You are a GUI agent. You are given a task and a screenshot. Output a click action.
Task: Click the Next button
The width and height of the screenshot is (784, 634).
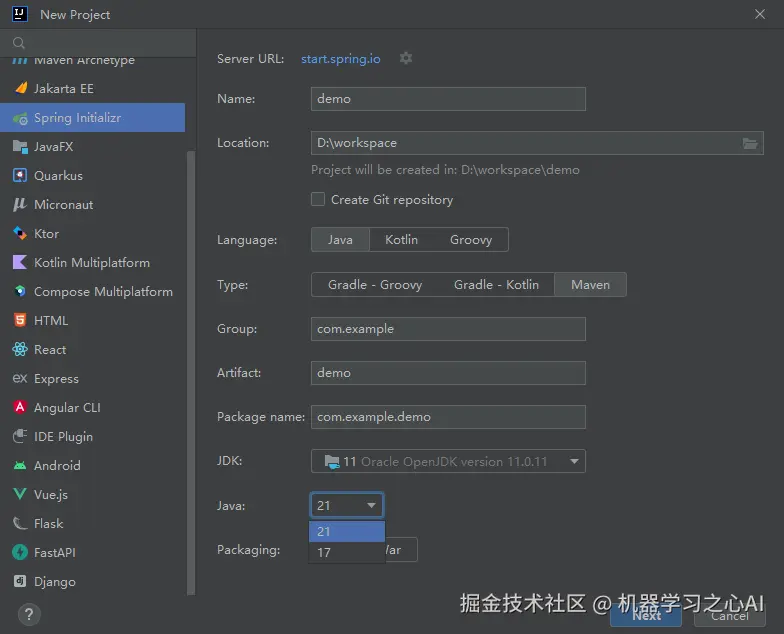tap(646, 616)
